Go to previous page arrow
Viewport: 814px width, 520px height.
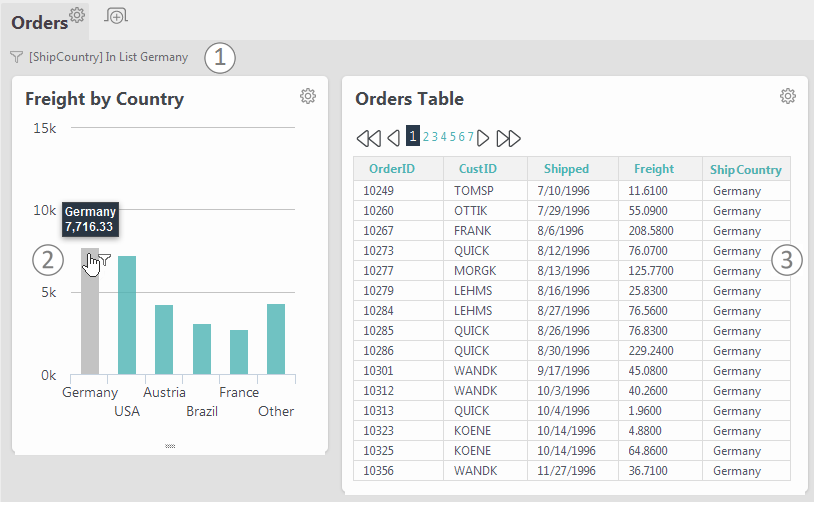pyautogui.click(x=394, y=138)
